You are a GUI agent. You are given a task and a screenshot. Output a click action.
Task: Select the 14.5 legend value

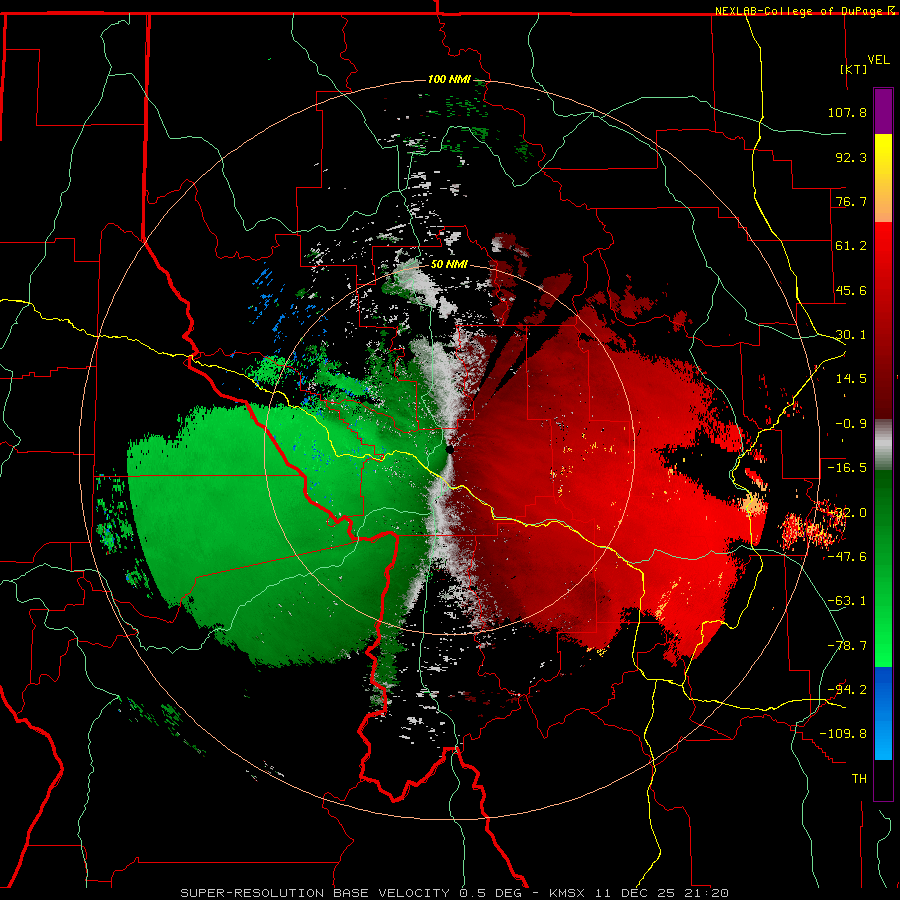coord(851,379)
